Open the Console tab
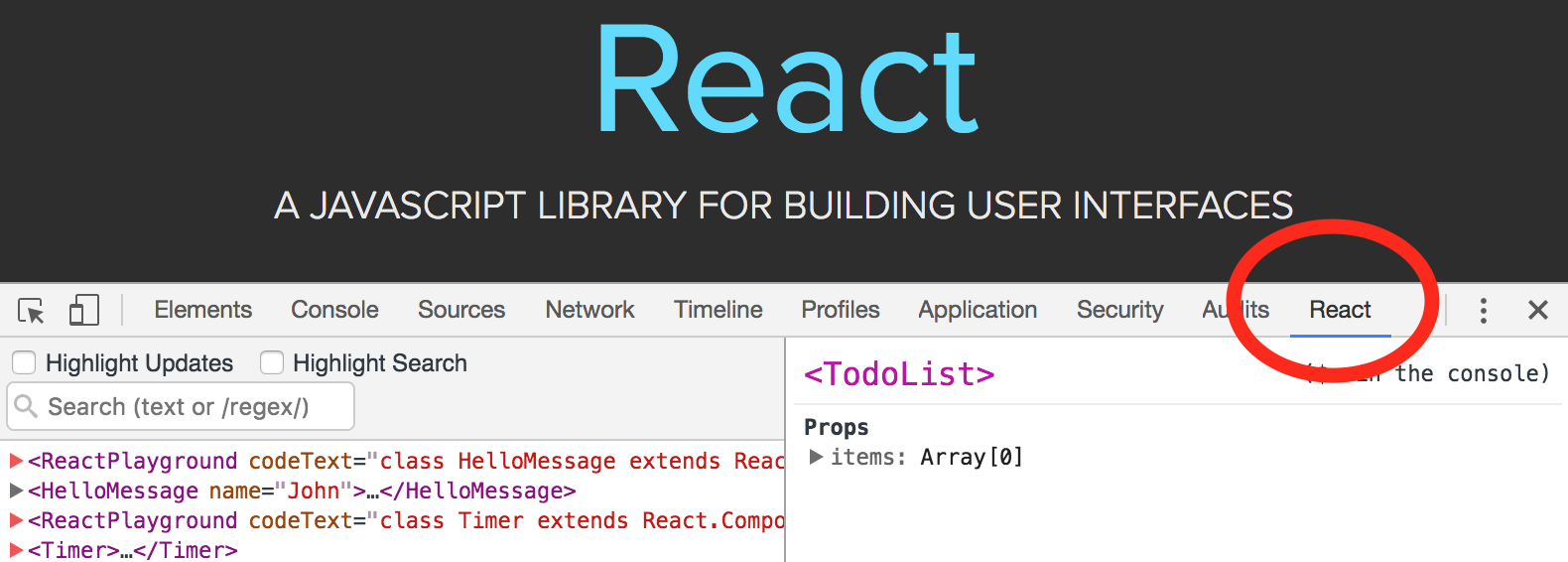The image size is (1568, 562). (x=334, y=310)
